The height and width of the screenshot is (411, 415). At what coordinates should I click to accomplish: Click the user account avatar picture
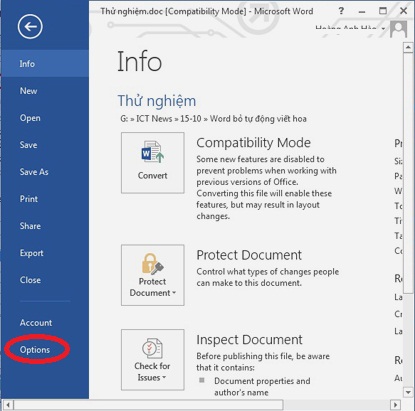coord(398,30)
